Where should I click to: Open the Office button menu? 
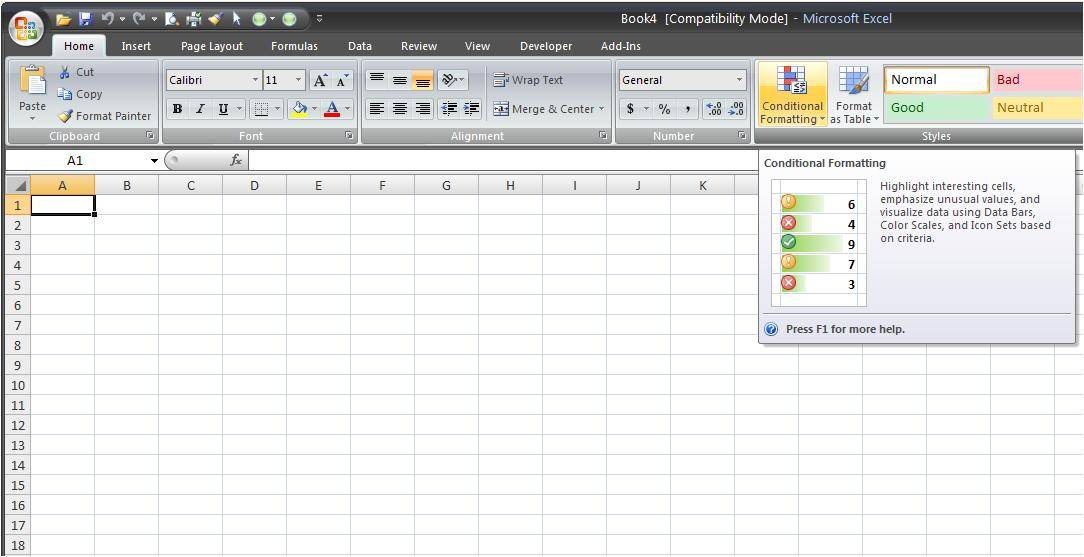[x=26, y=28]
